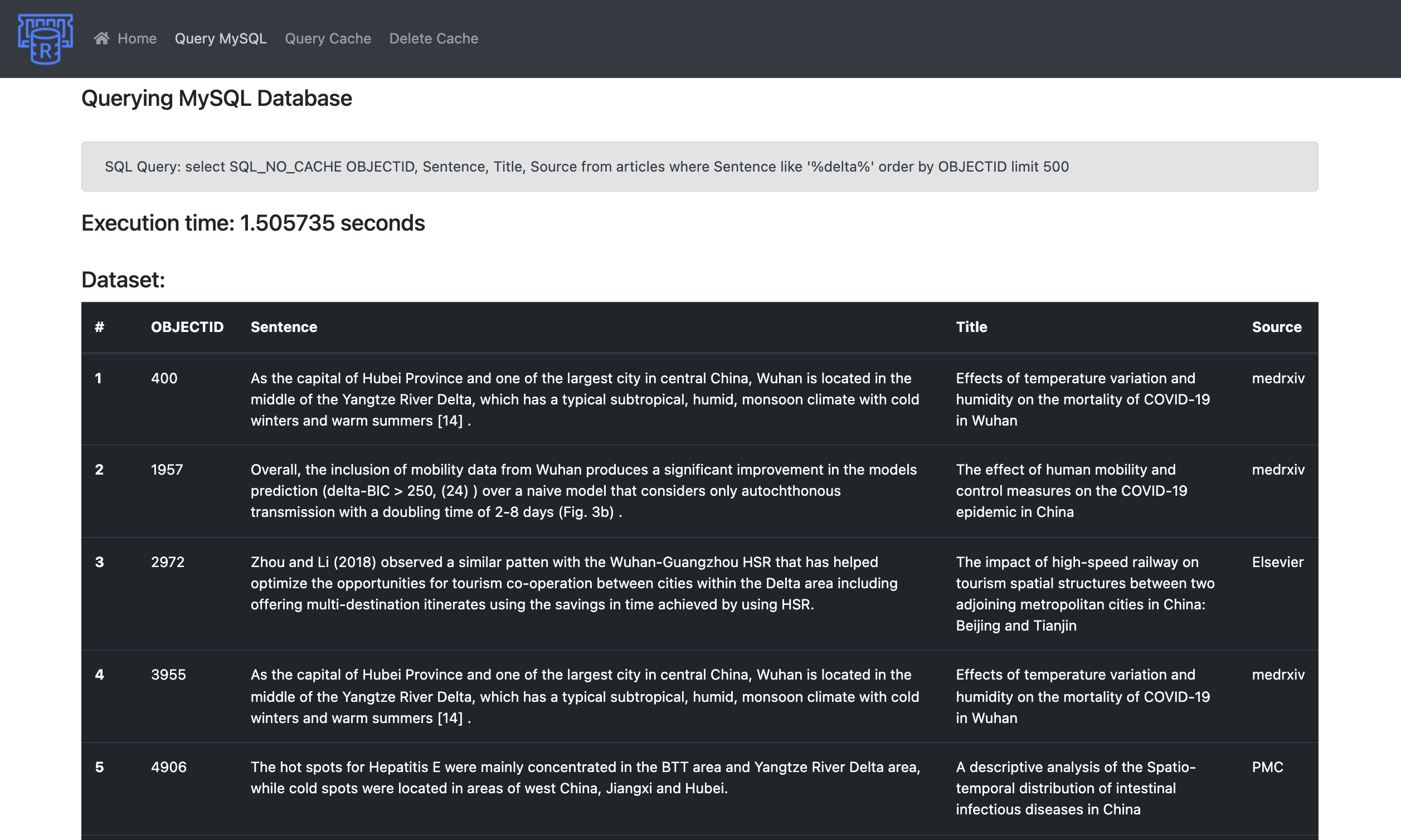The image size is (1401, 840).
Task: Click the Sentence column header
Action: pos(284,327)
